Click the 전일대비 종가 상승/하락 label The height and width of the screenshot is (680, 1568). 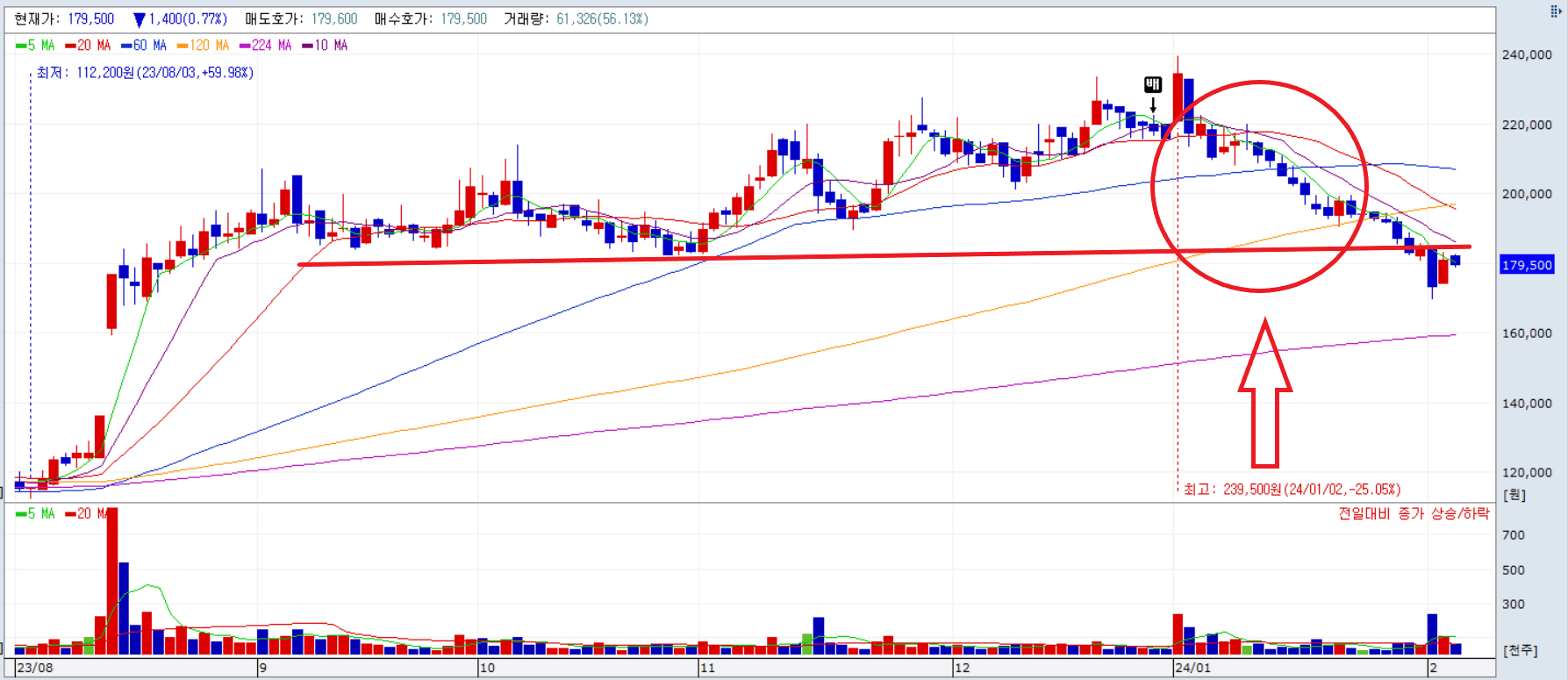[x=1414, y=513]
